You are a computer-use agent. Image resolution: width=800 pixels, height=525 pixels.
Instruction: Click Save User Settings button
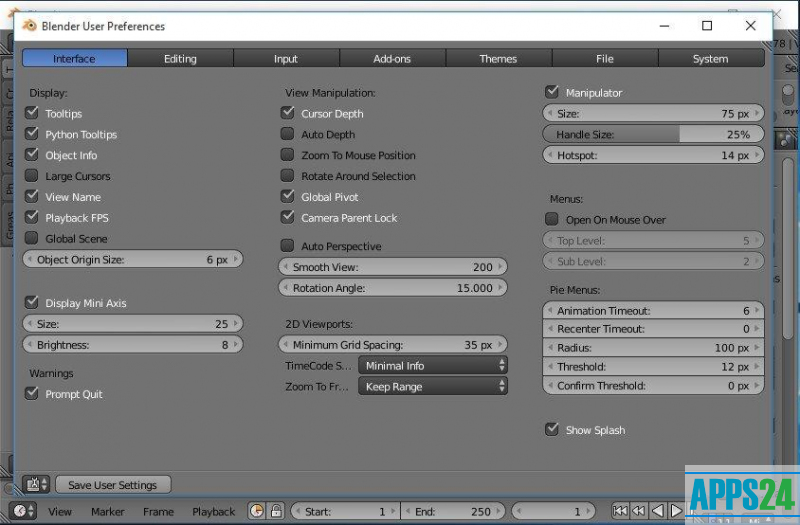pos(113,485)
